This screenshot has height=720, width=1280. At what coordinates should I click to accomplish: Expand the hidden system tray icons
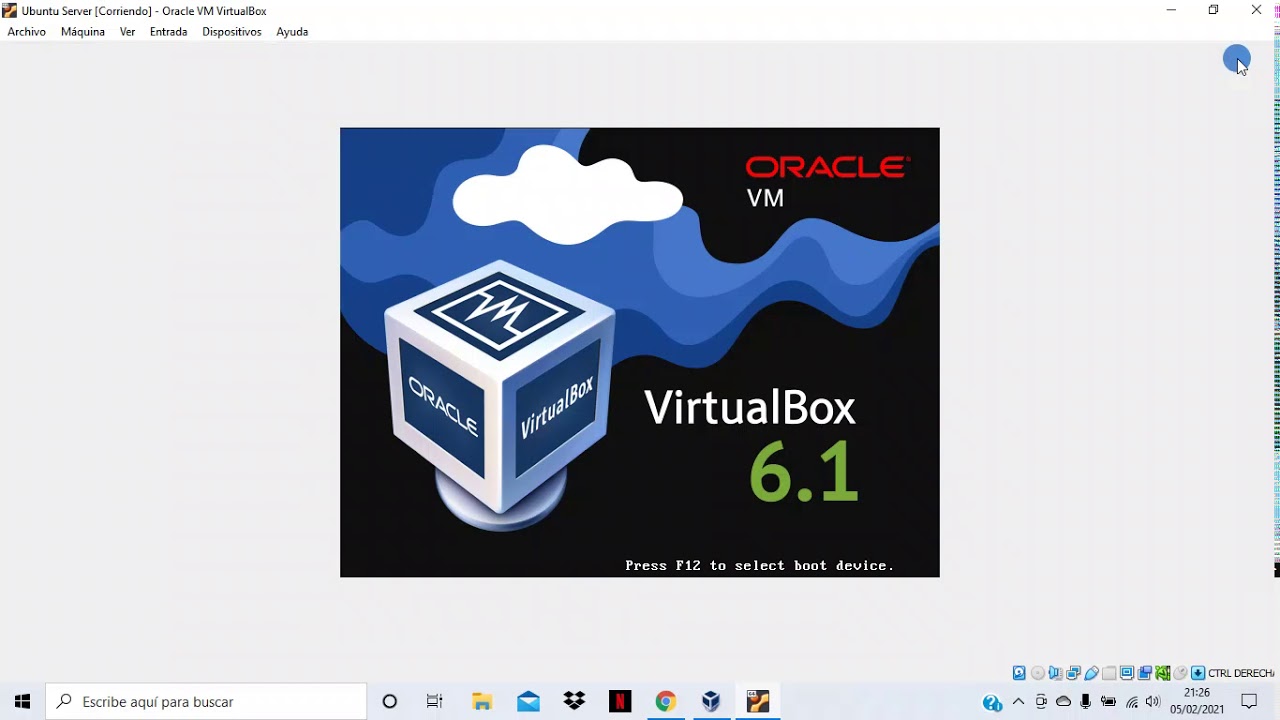[1019, 702]
